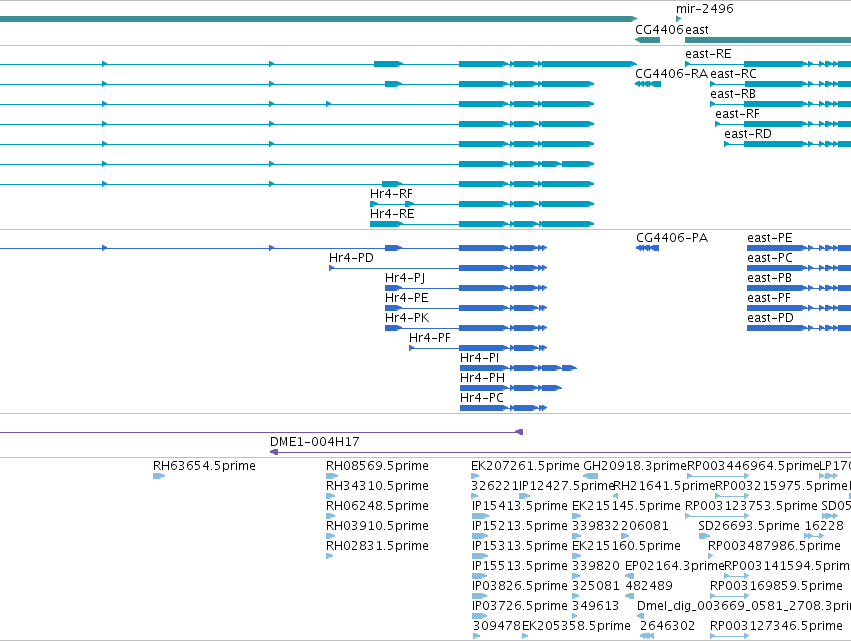Select the RH63654.5prime EST label

point(204,466)
